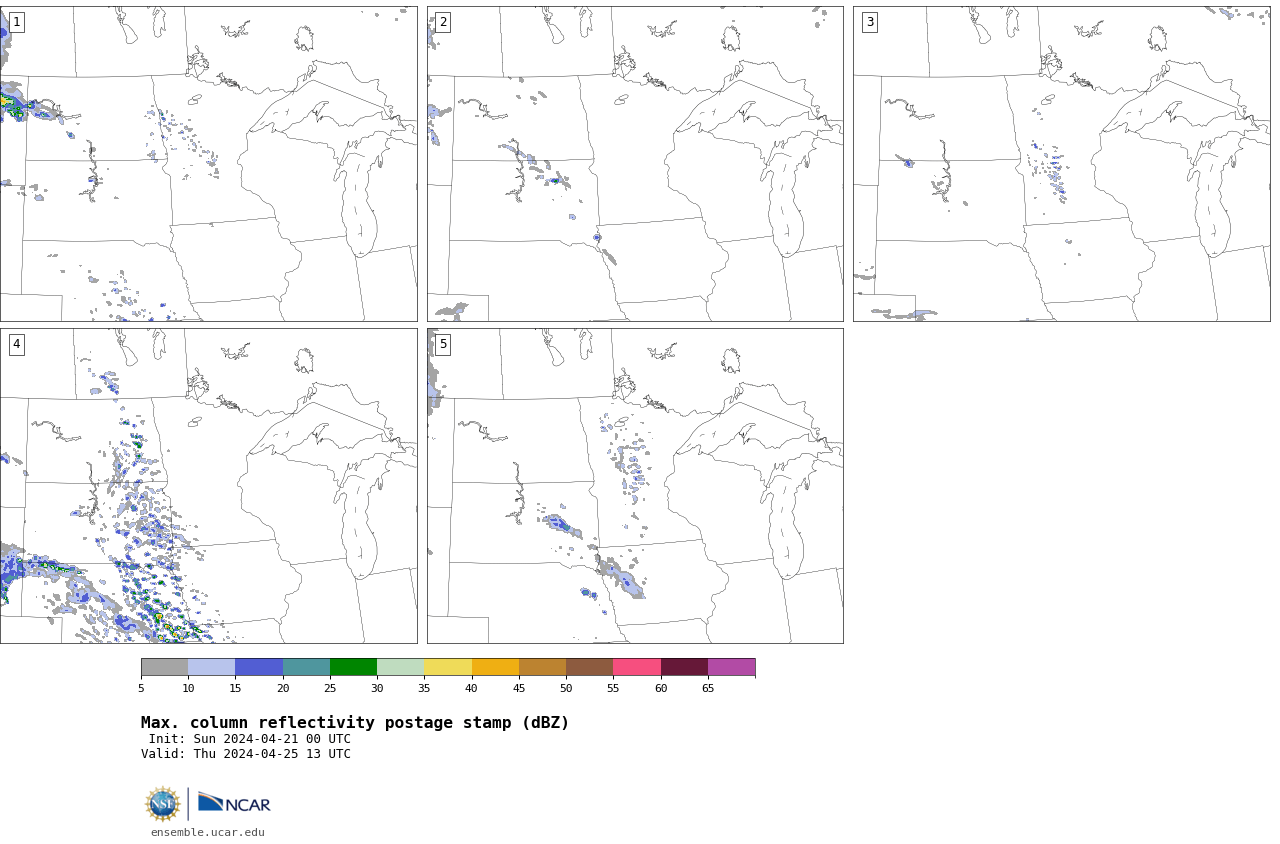The height and width of the screenshot is (844, 1280).
Task: Click the colorbar tick label 5
Action: tap(141, 688)
